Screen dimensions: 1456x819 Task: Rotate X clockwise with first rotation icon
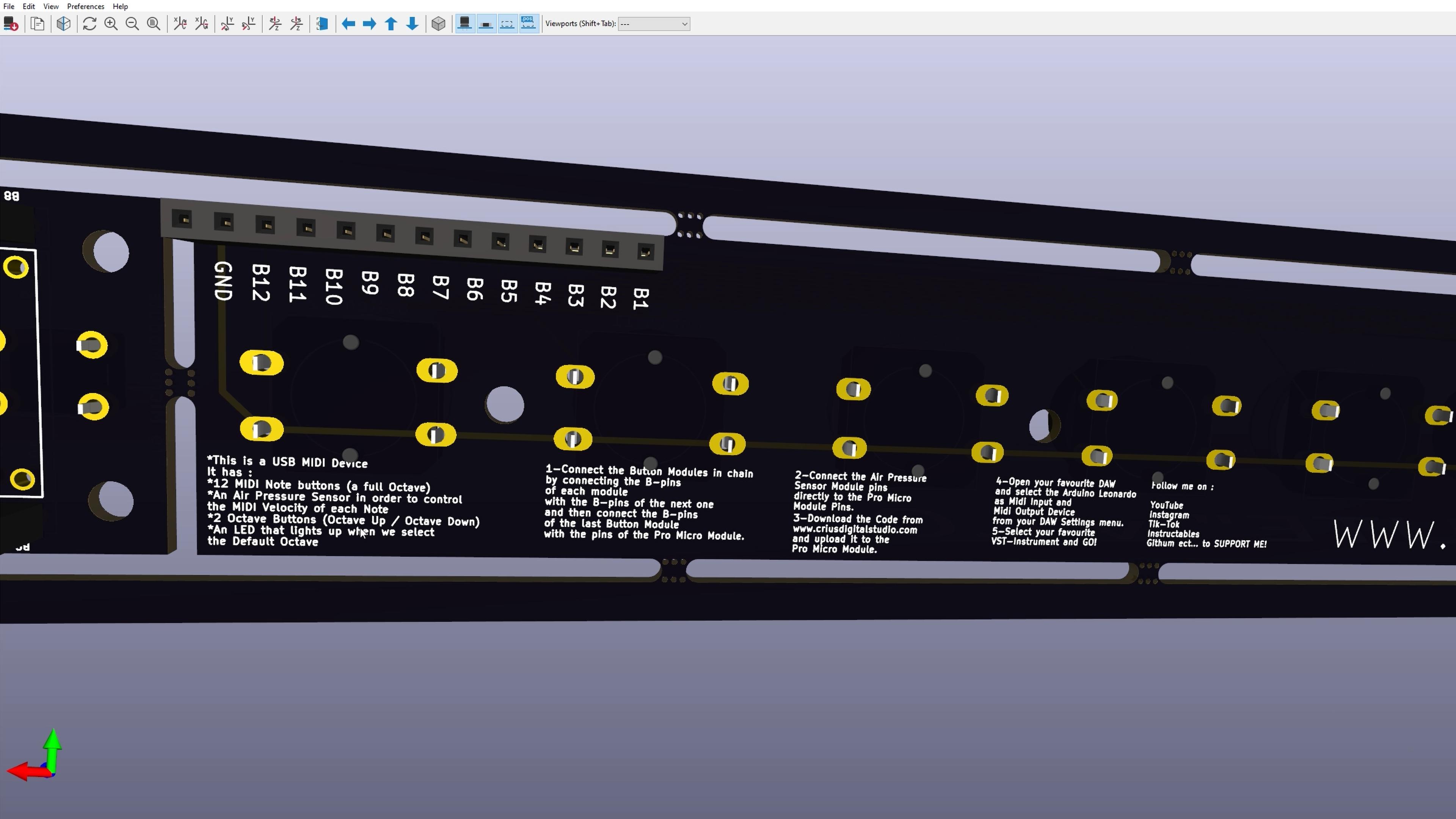(x=180, y=24)
